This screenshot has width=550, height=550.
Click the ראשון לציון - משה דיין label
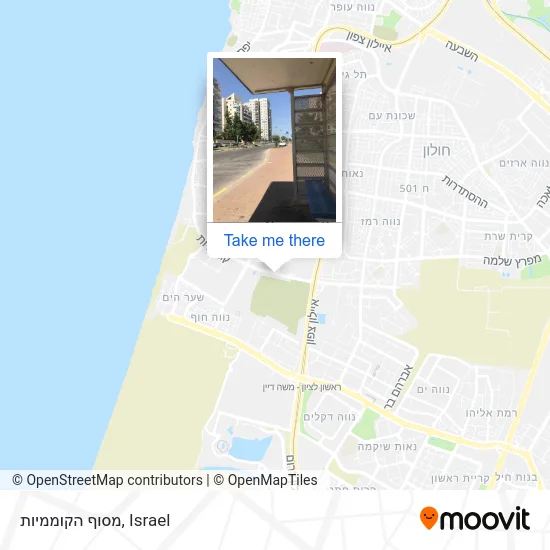(302, 387)
